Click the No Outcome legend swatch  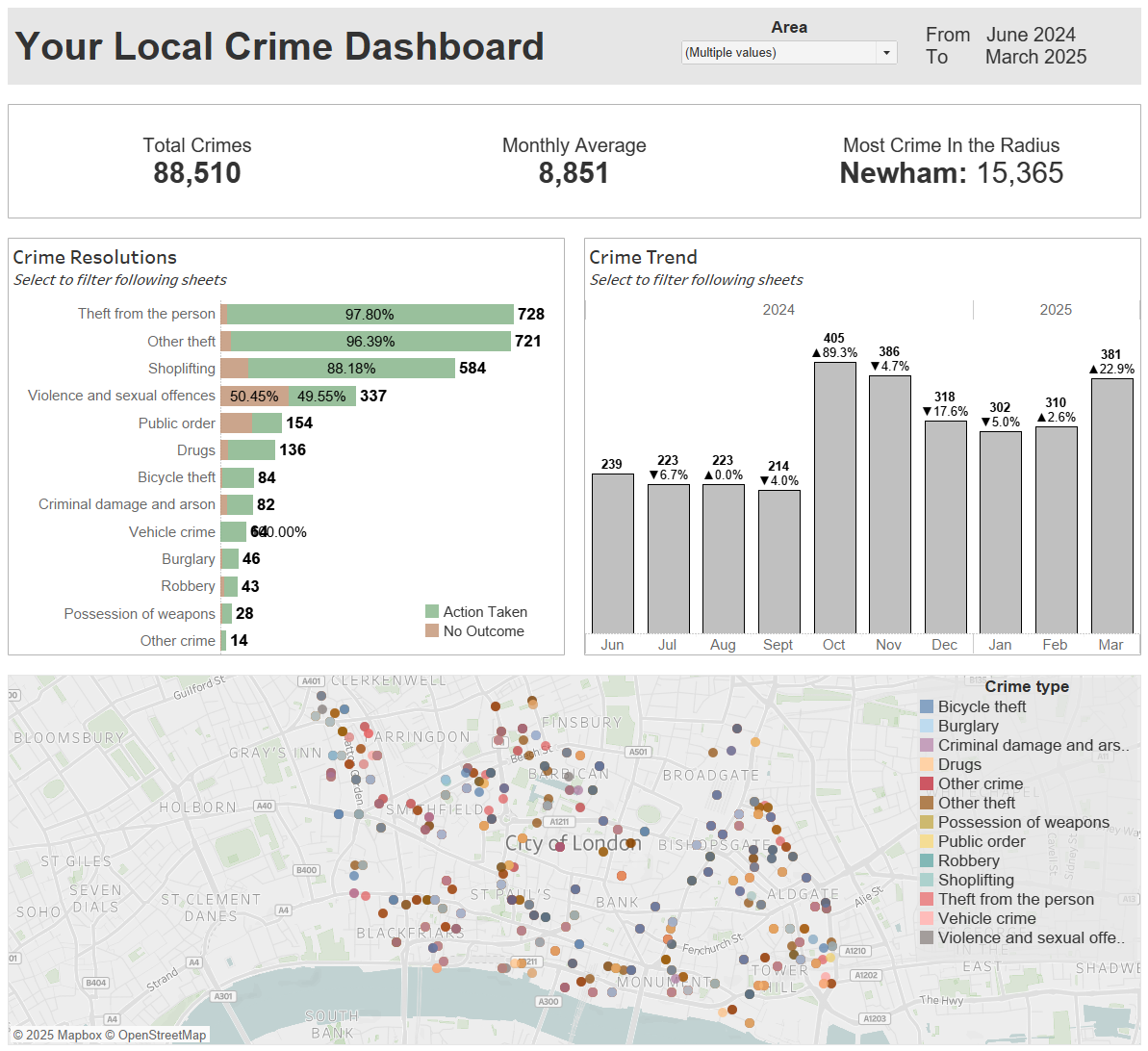click(432, 630)
